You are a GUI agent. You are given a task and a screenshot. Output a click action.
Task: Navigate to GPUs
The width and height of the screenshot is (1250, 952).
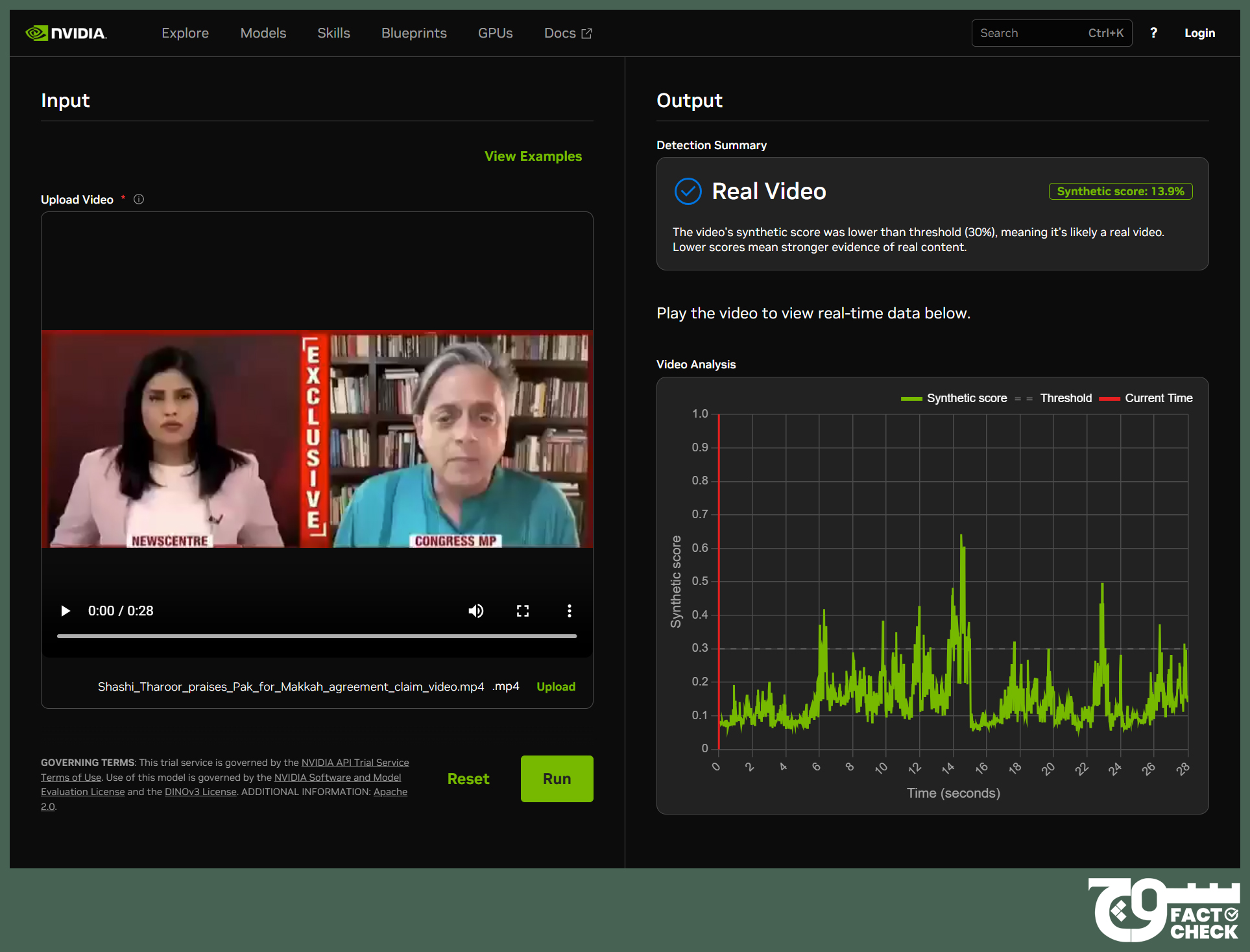[x=496, y=33]
